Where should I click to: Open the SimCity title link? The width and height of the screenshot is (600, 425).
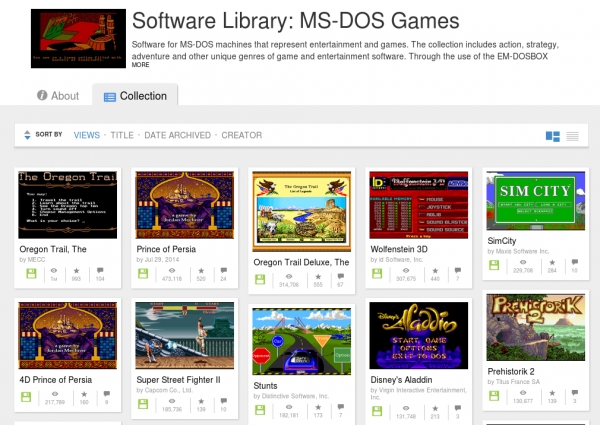pos(502,241)
